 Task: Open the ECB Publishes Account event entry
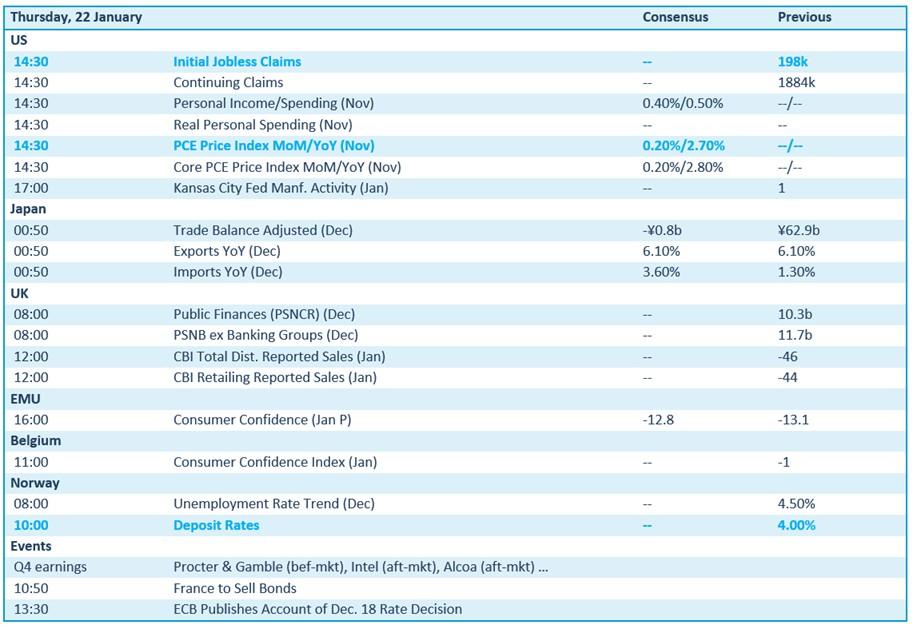click(x=317, y=609)
